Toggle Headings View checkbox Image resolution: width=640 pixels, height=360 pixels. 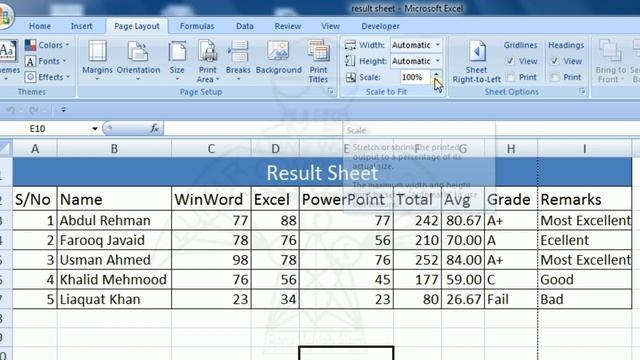(x=555, y=61)
